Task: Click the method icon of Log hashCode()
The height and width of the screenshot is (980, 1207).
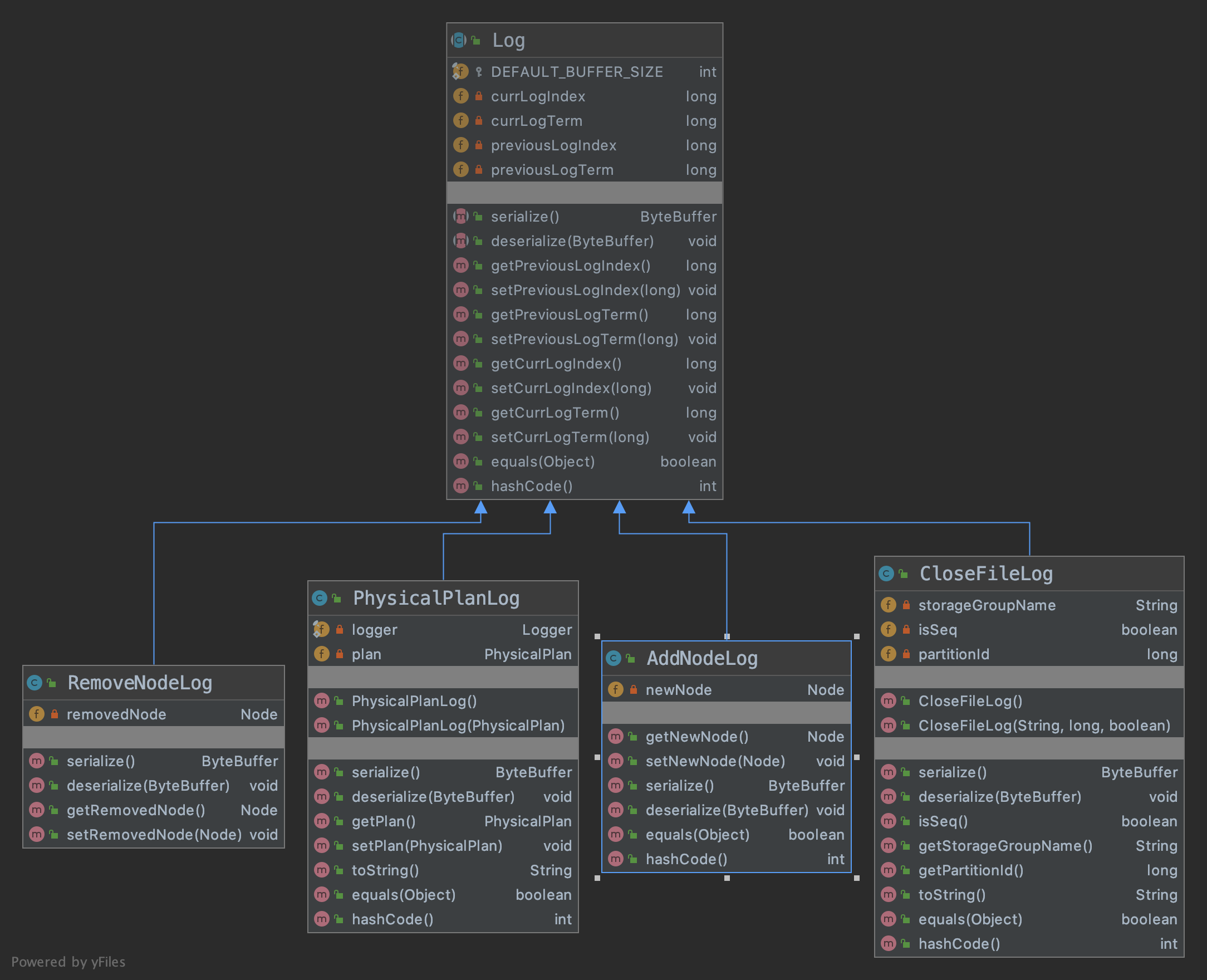Action: [x=460, y=486]
